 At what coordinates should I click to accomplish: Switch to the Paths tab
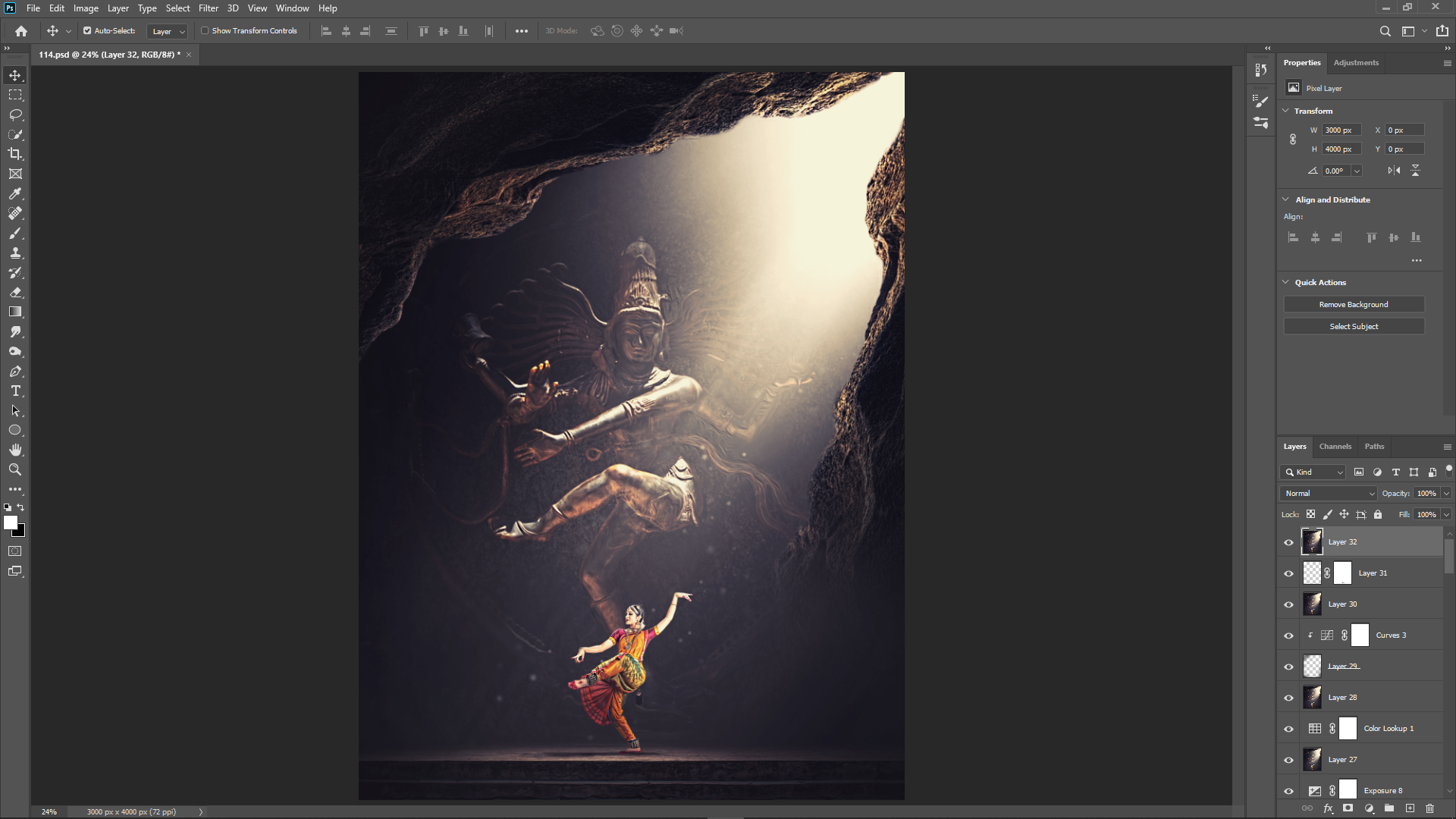point(1374,447)
